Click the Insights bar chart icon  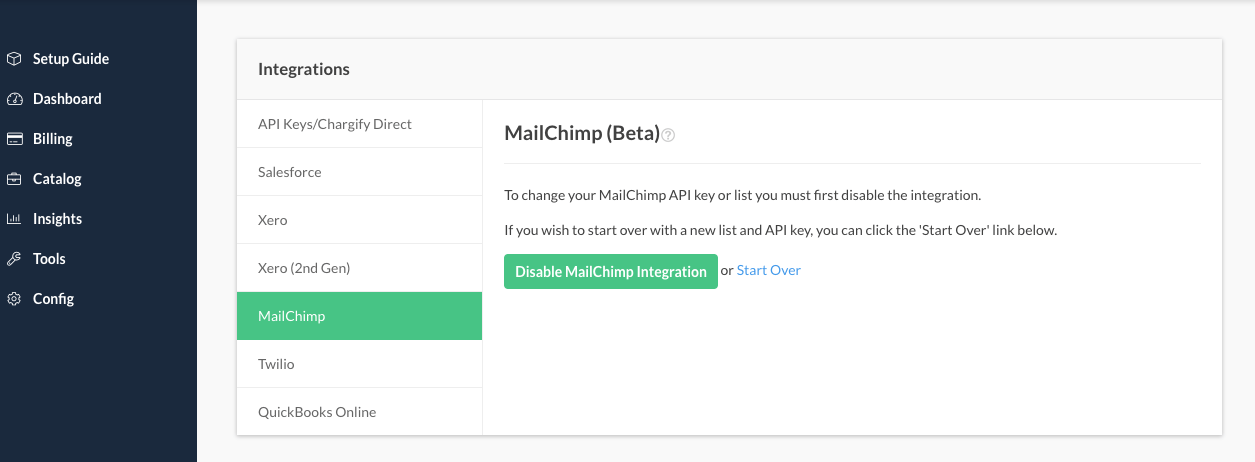[14, 219]
